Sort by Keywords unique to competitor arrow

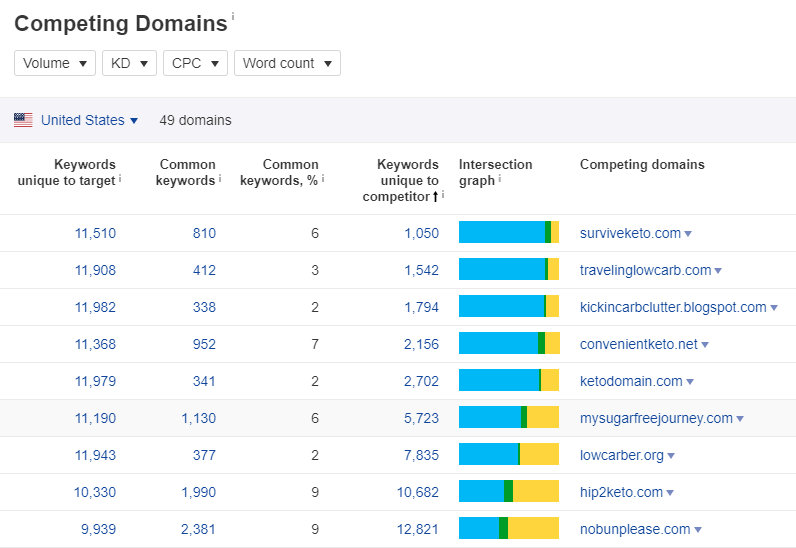(435, 197)
